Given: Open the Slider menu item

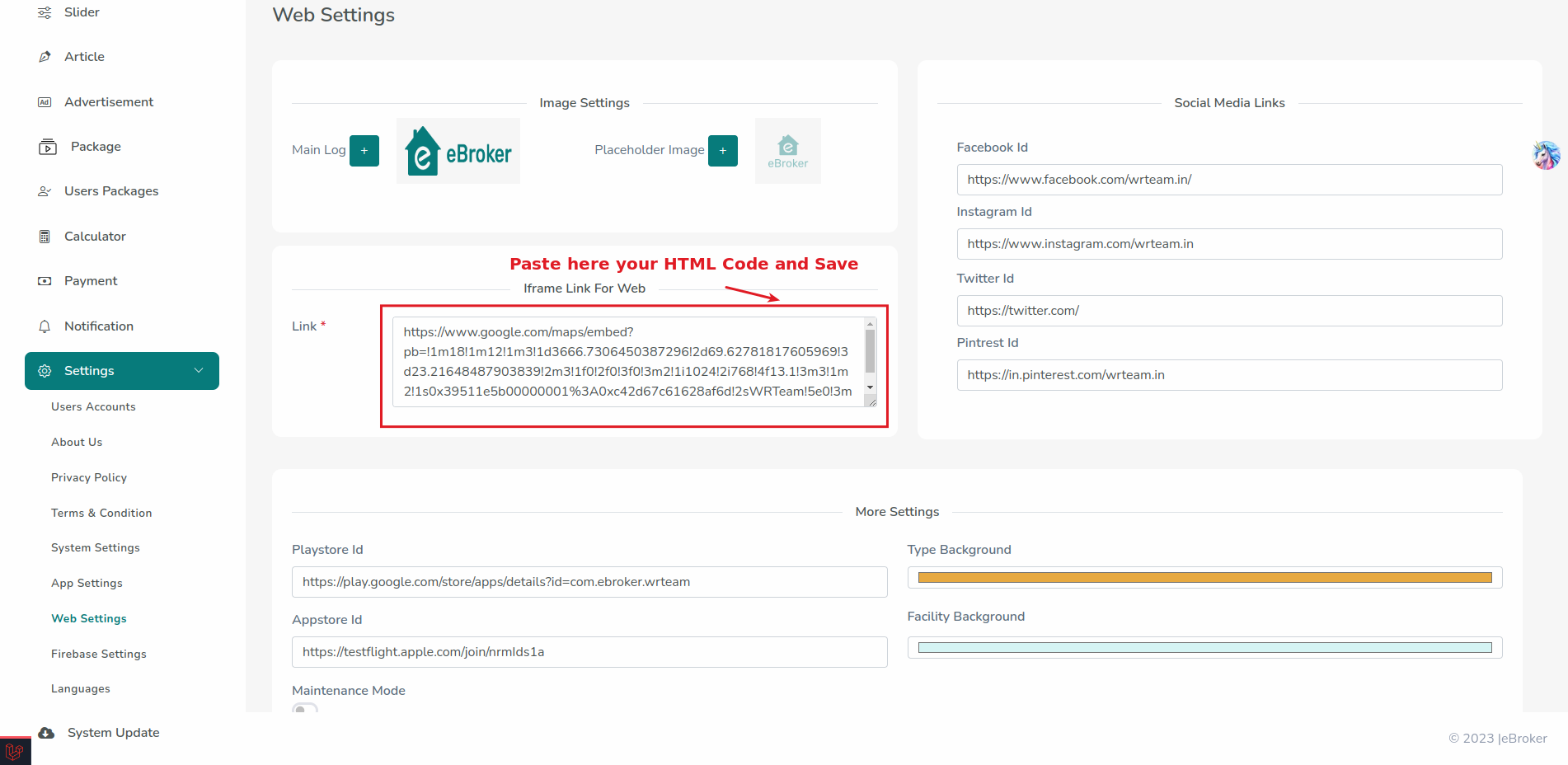Looking at the screenshot, I should [82, 12].
